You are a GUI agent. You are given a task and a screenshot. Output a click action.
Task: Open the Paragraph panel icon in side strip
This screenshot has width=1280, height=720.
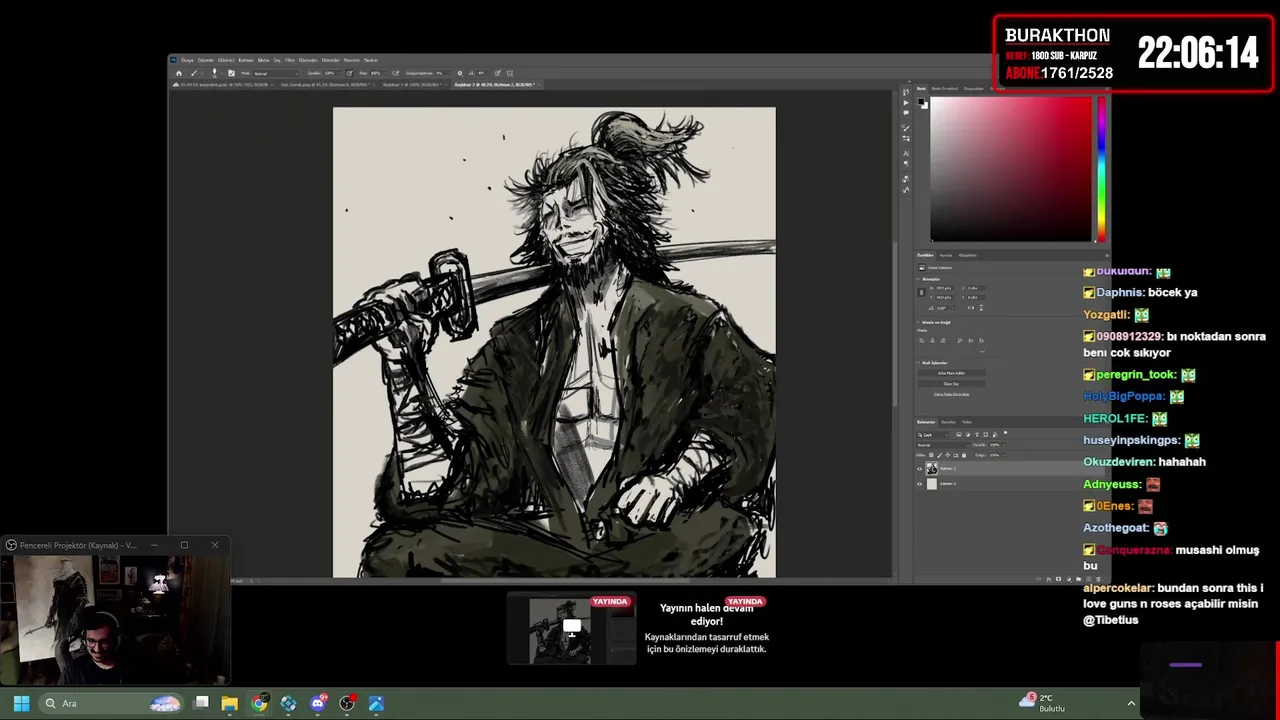click(x=906, y=164)
